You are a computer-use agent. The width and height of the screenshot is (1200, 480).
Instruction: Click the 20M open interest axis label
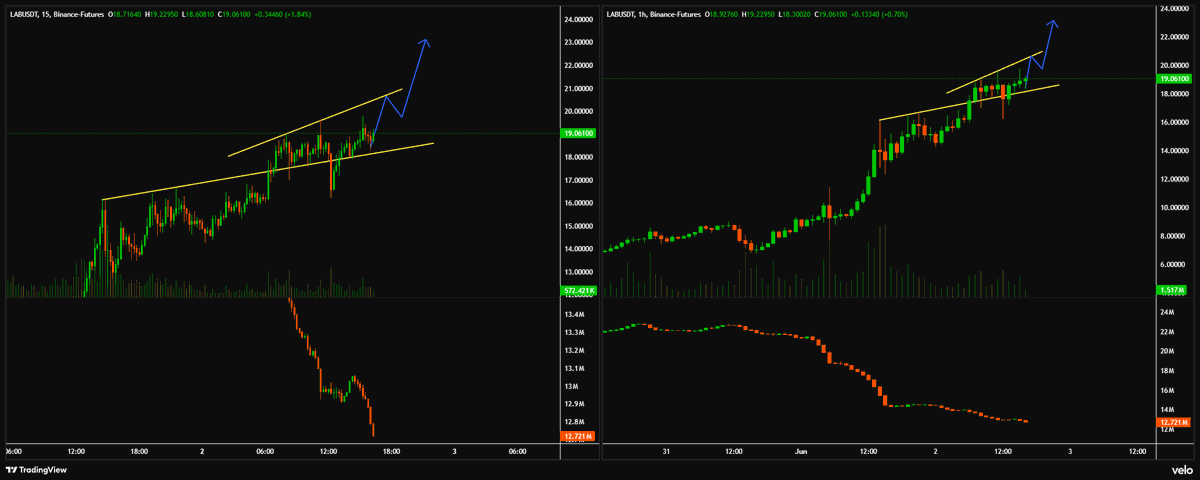(1166, 351)
